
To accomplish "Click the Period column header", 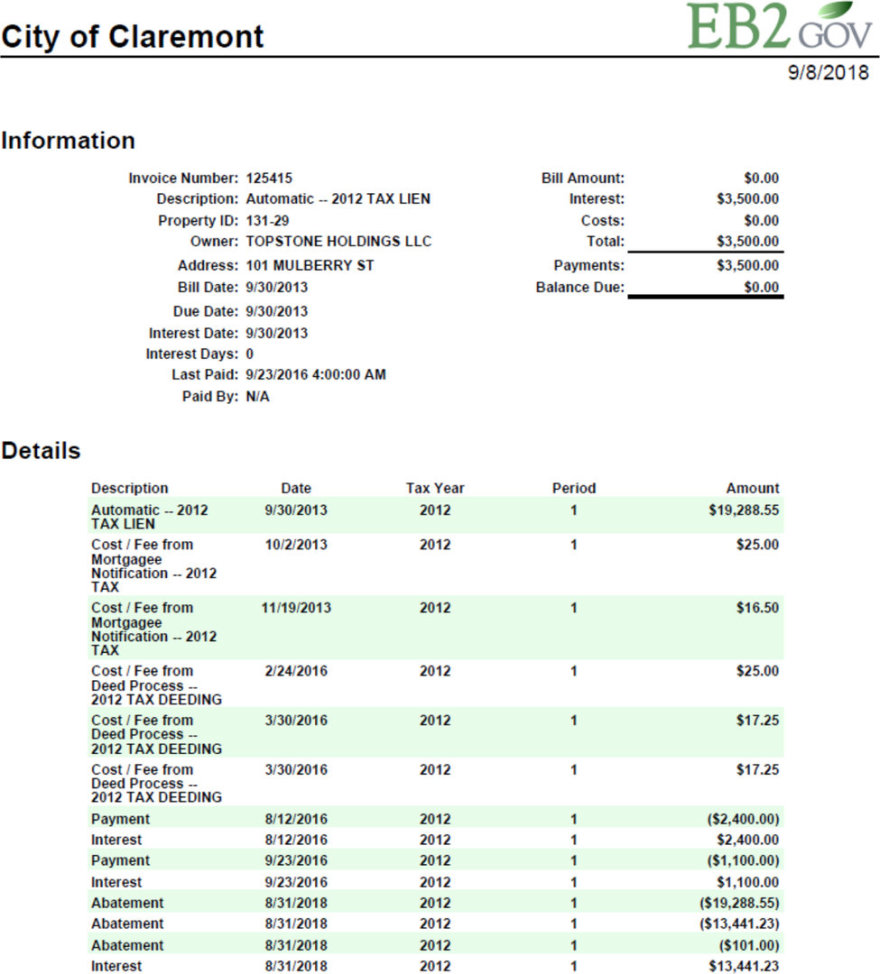I will (x=573, y=488).
